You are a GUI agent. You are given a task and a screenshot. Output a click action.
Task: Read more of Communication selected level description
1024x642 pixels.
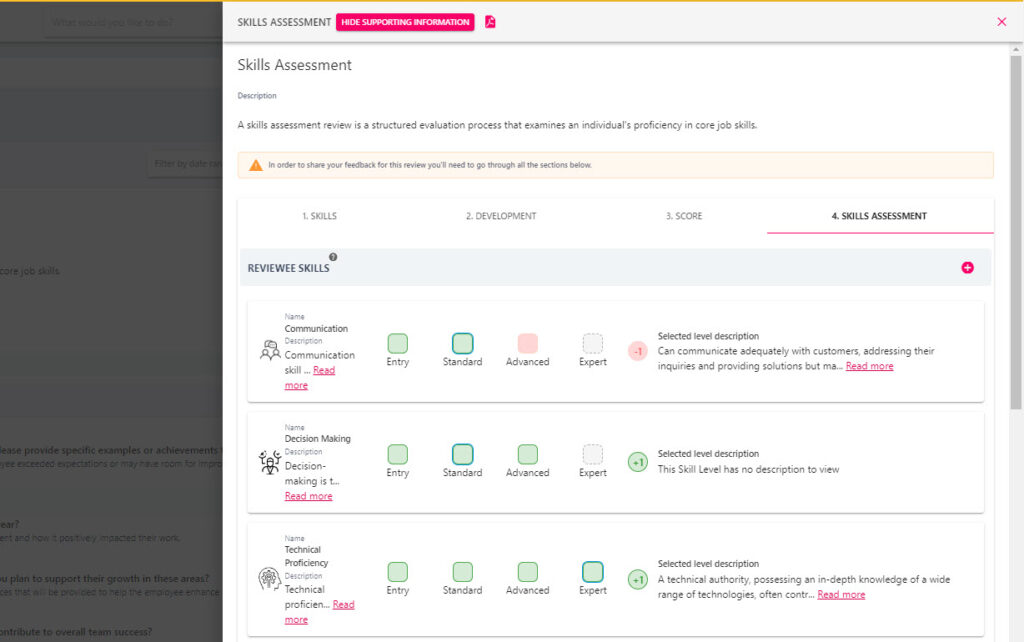(869, 366)
